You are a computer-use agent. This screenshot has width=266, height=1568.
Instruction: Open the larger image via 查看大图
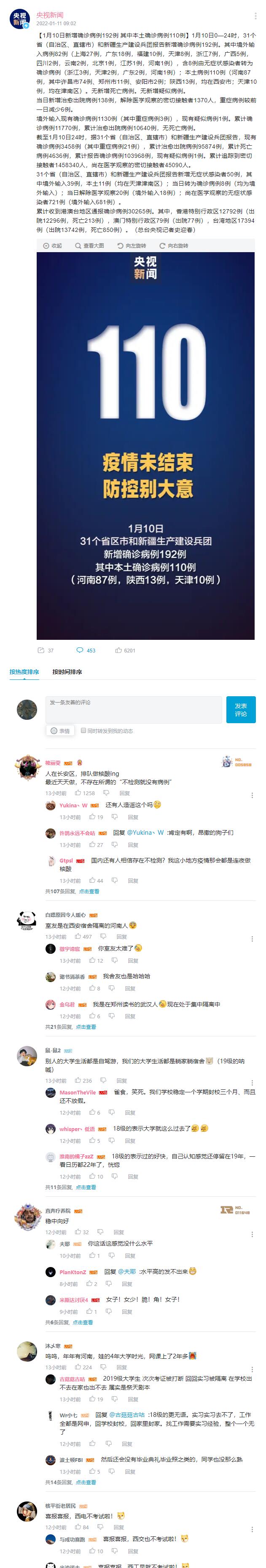[x=89, y=245]
